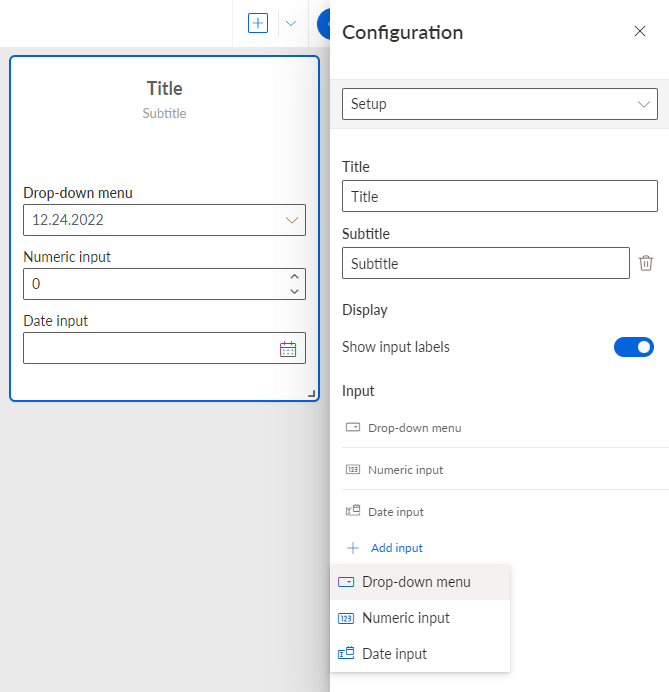
Task: Click the Configuration panel heading
Action: (402, 33)
